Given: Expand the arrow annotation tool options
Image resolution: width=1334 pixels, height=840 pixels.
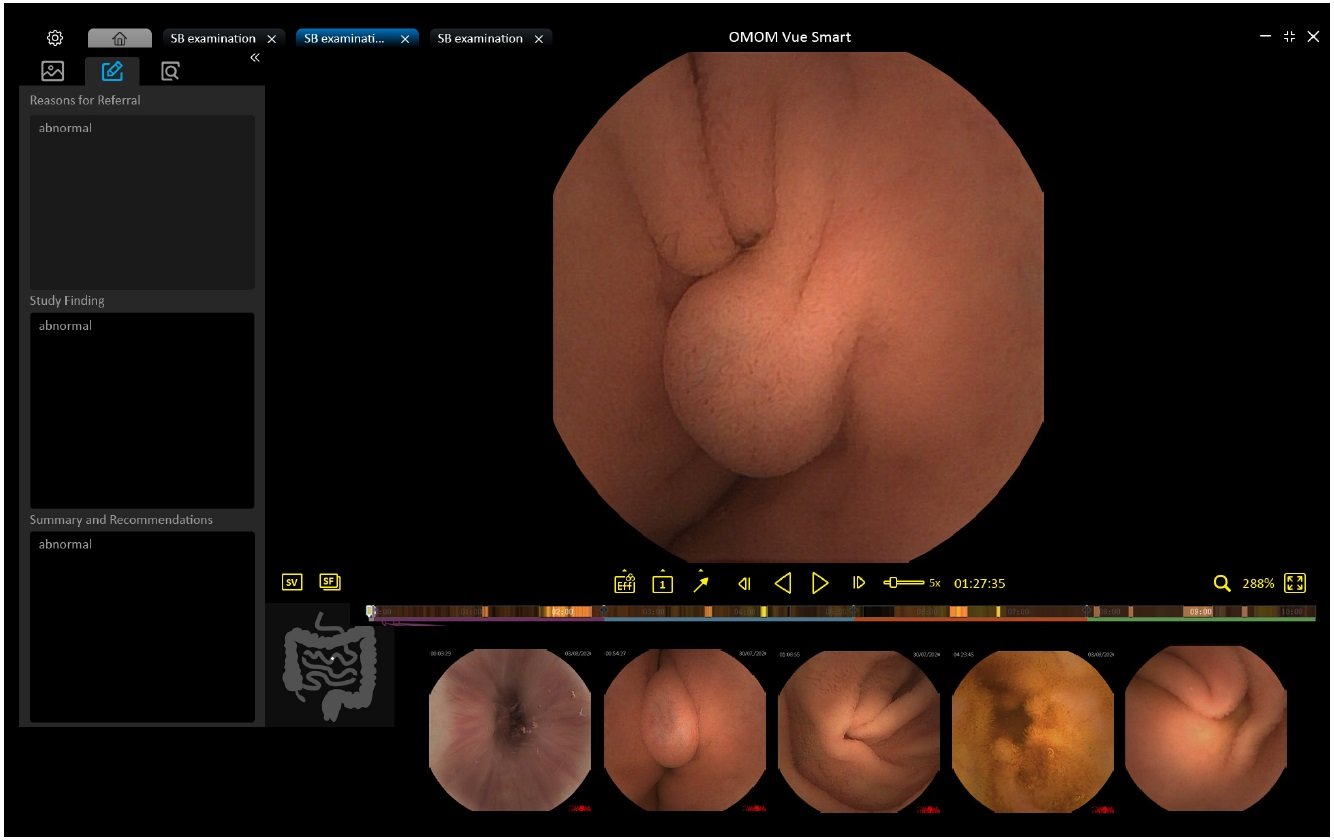Looking at the screenshot, I should 701,582.
